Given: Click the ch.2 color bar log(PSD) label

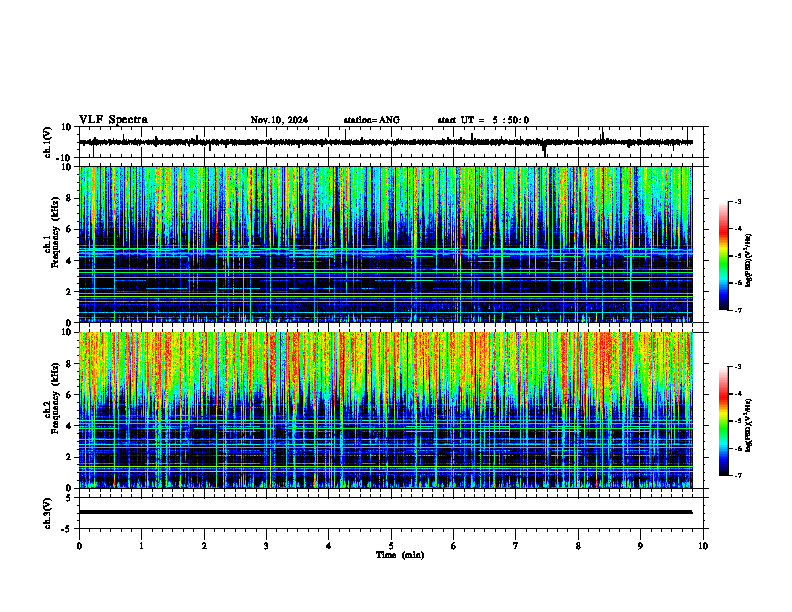Looking at the screenshot, I should [x=748, y=425].
